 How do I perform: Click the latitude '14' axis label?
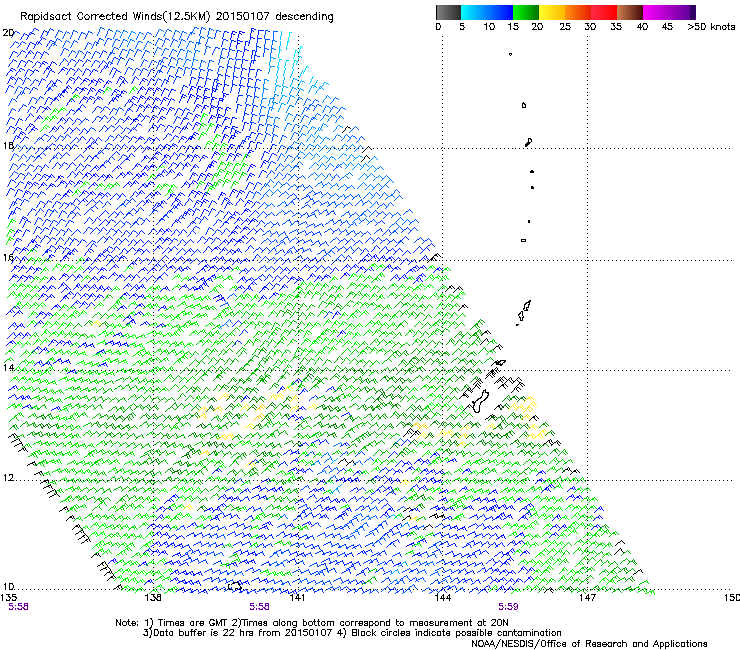coord(8,367)
